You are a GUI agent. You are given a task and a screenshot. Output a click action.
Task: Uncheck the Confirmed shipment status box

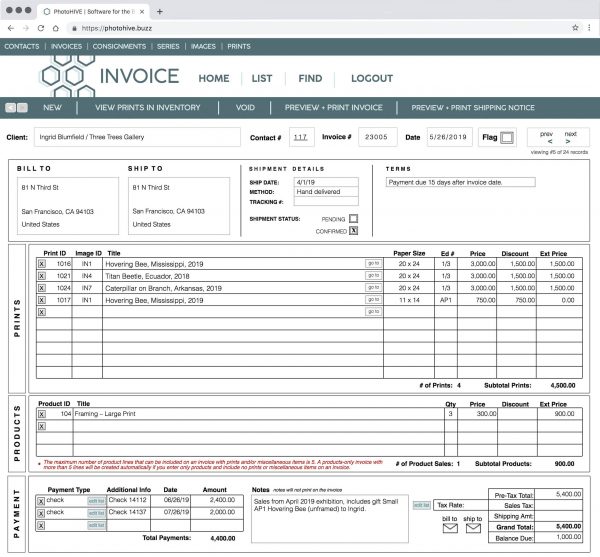(x=353, y=230)
